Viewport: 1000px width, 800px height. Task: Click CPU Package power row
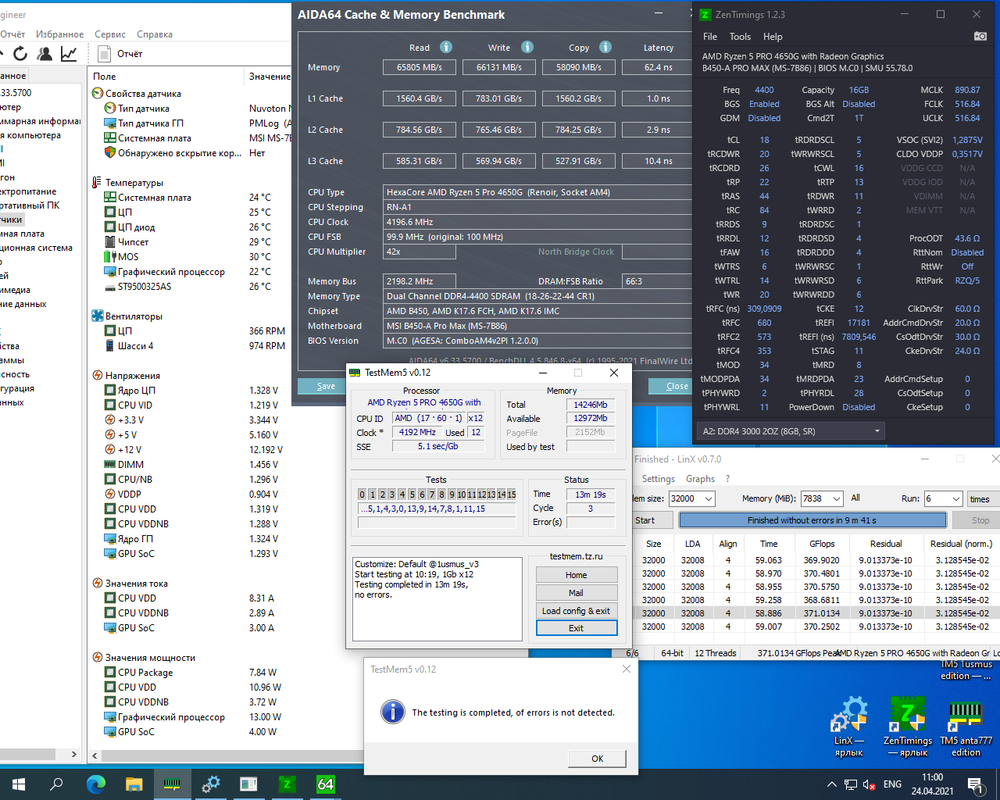click(x=191, y=672)
